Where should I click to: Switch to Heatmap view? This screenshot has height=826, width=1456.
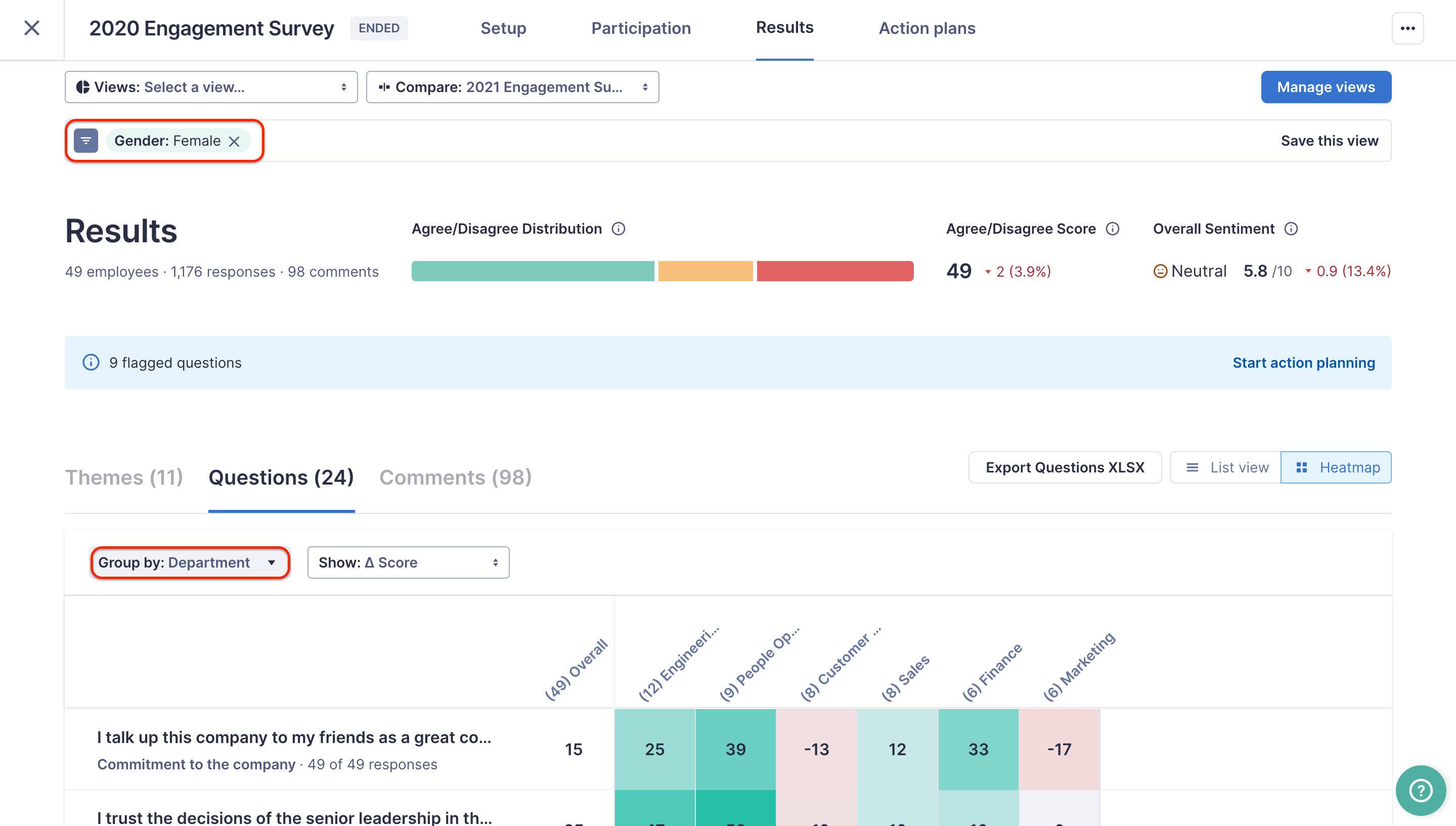click(x=1336, y=467)
